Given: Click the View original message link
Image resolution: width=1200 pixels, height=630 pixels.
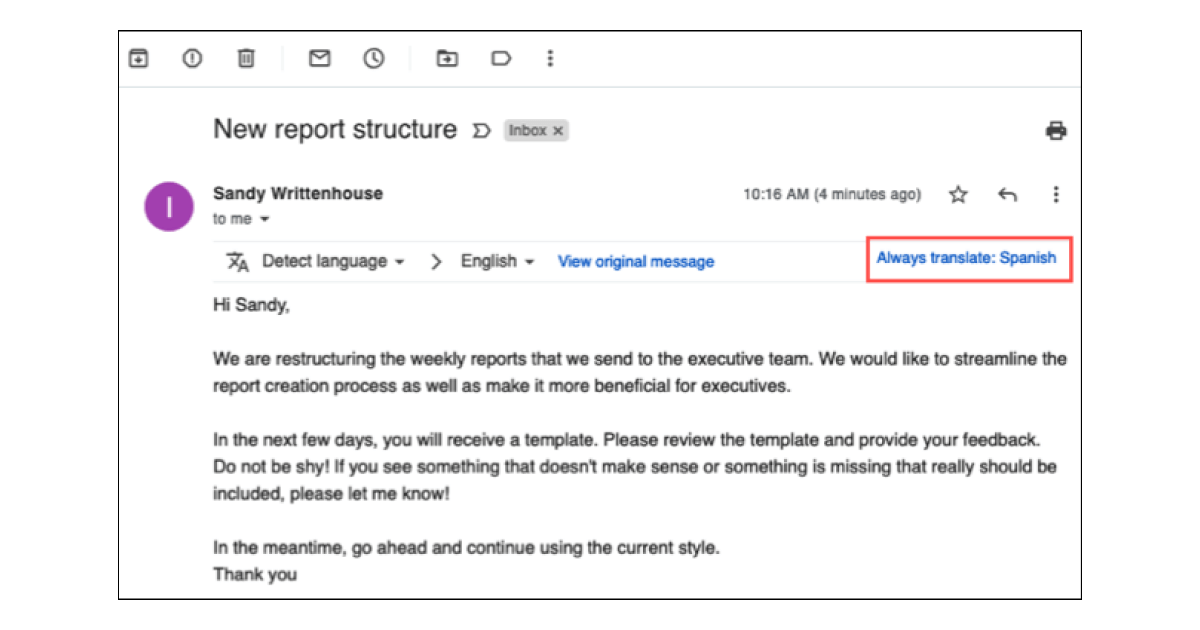Looking at the screenshot, I should (636, 262).
